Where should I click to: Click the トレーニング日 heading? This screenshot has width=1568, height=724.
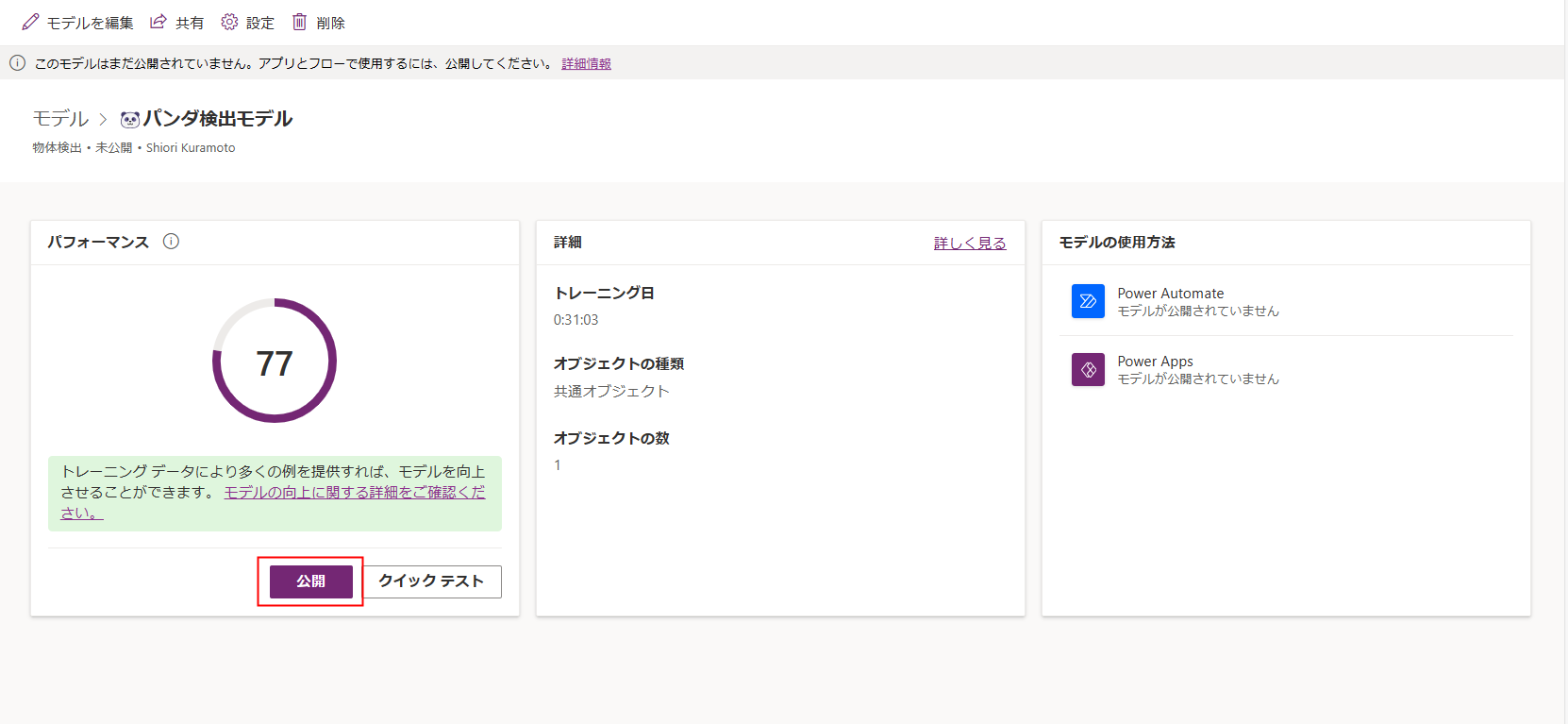604,294
